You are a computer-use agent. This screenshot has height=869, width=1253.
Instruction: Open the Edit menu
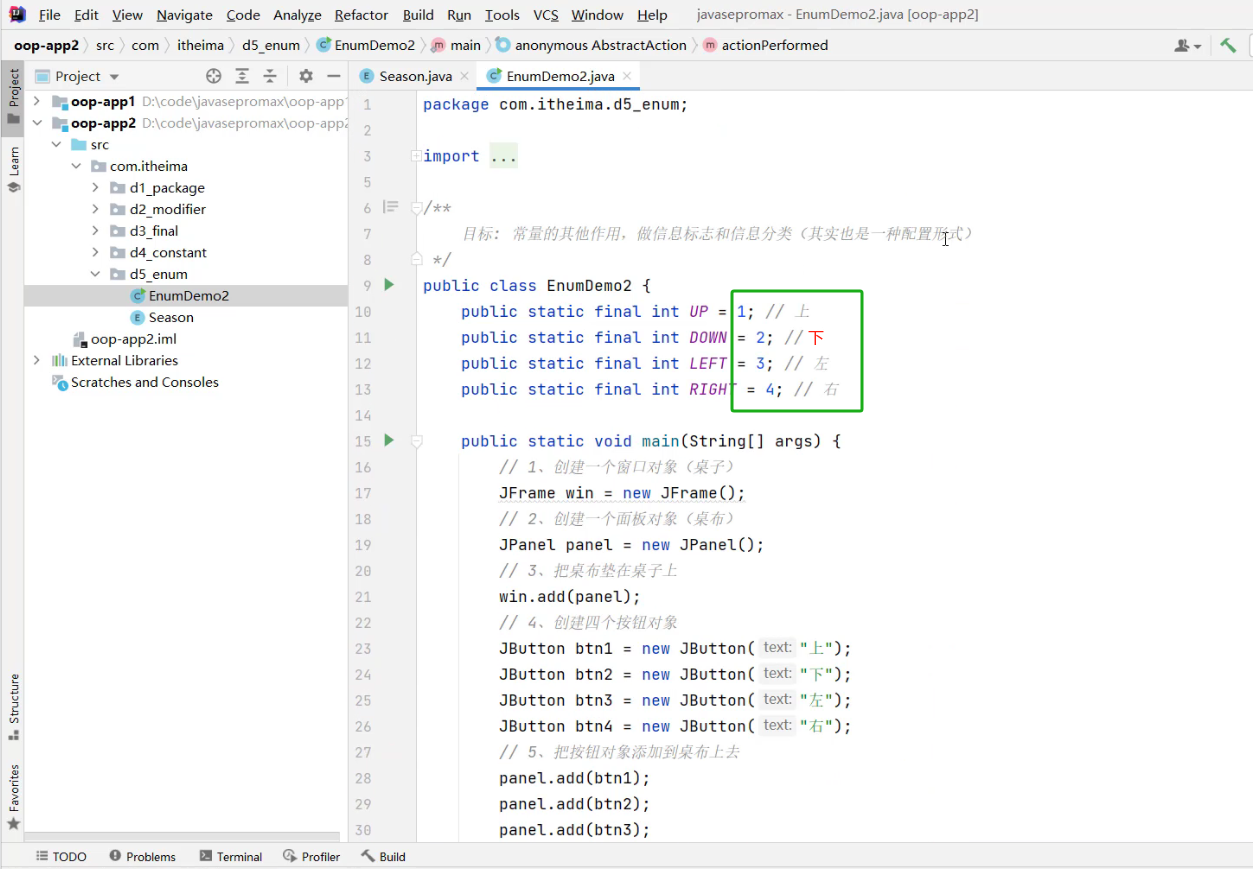[86, 15]
